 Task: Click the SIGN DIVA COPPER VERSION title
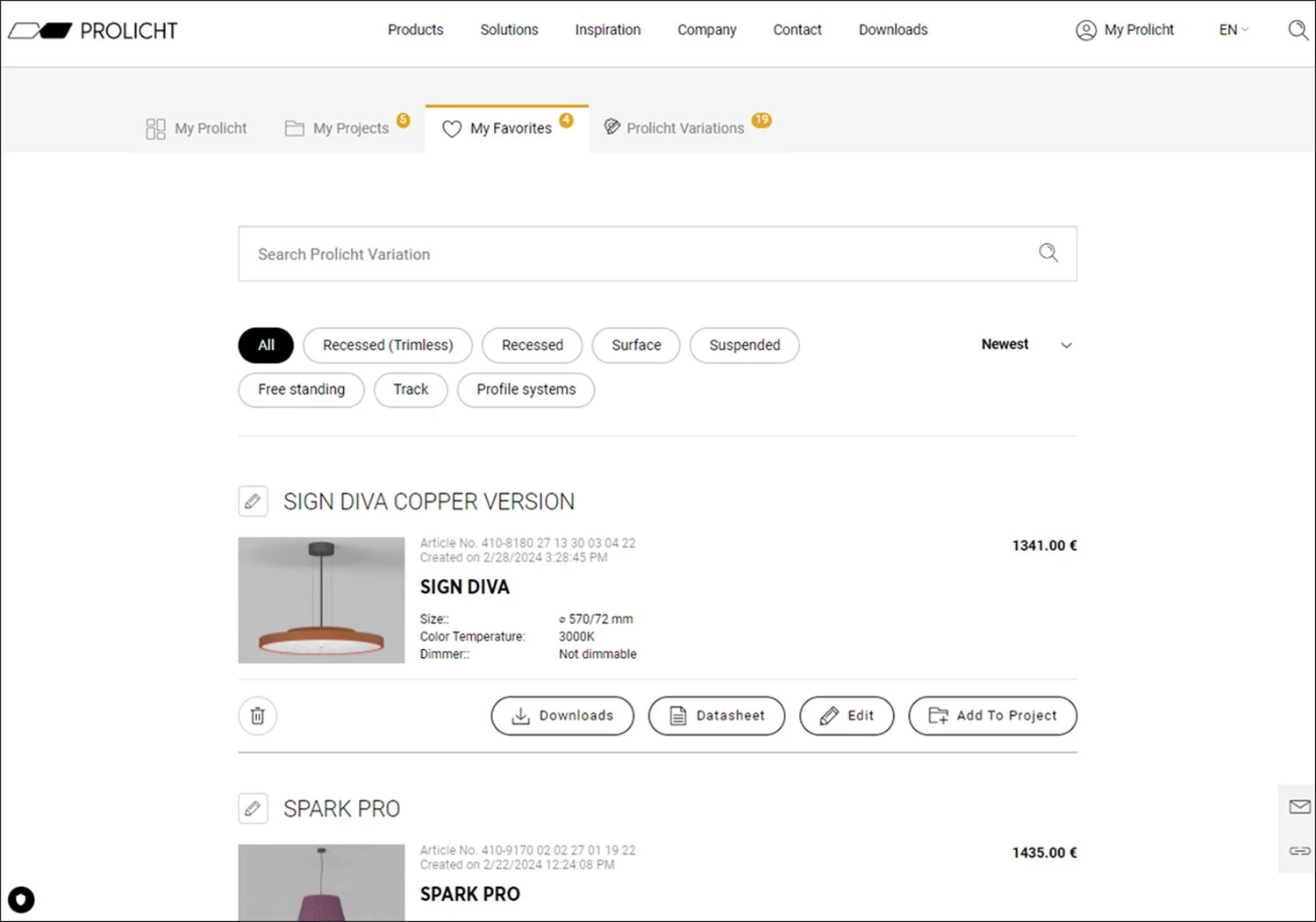point(429,502)
